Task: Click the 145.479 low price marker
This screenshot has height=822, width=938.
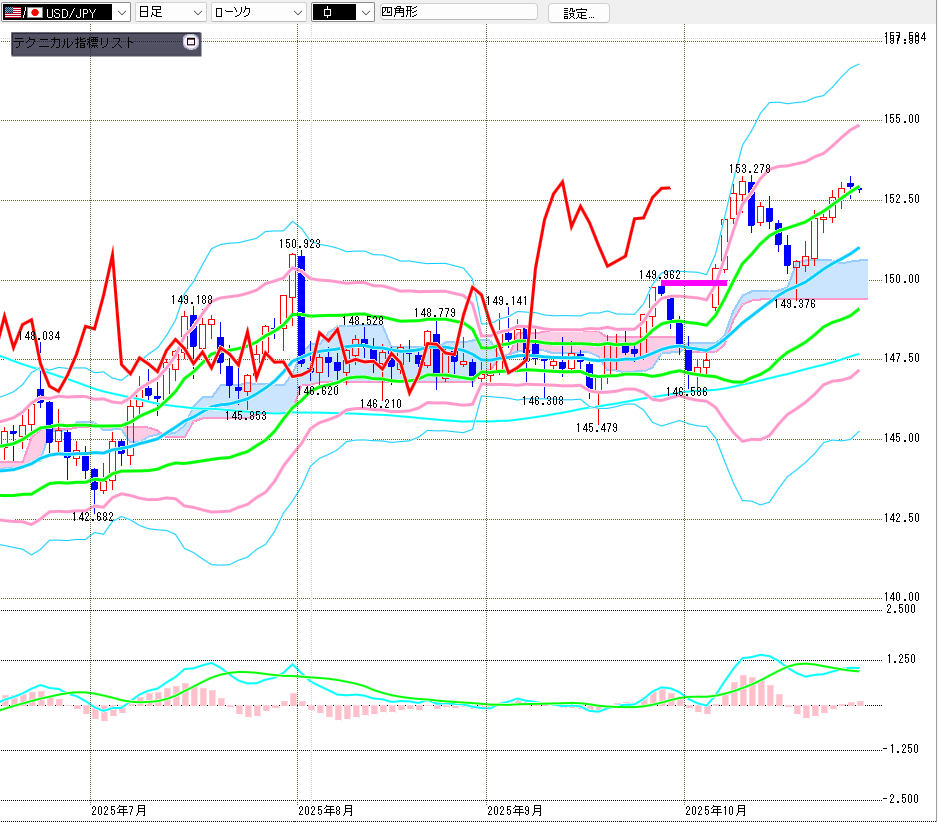Action: [x=596, y=428]
